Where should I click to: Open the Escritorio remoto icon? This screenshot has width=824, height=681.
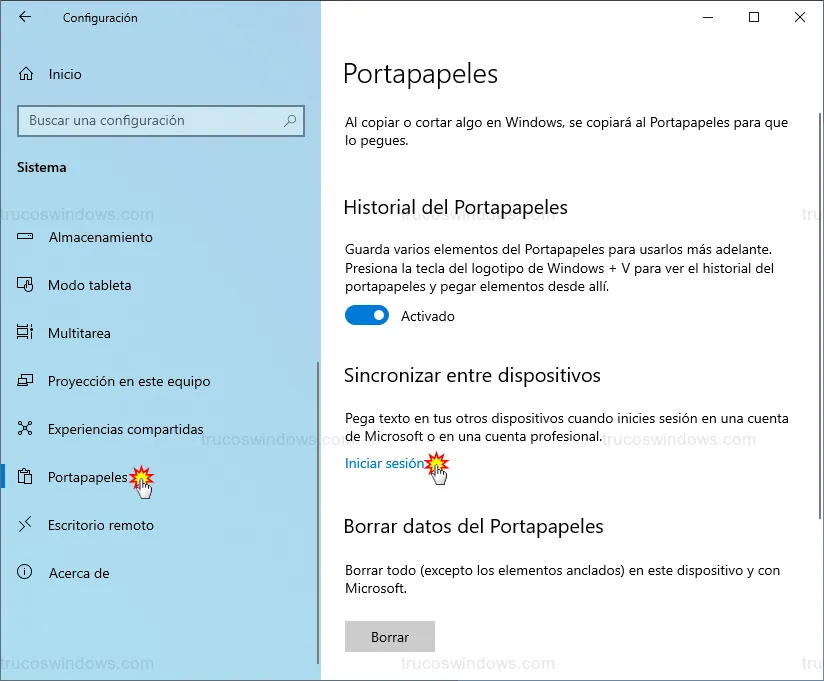click(x=26, y=525)
